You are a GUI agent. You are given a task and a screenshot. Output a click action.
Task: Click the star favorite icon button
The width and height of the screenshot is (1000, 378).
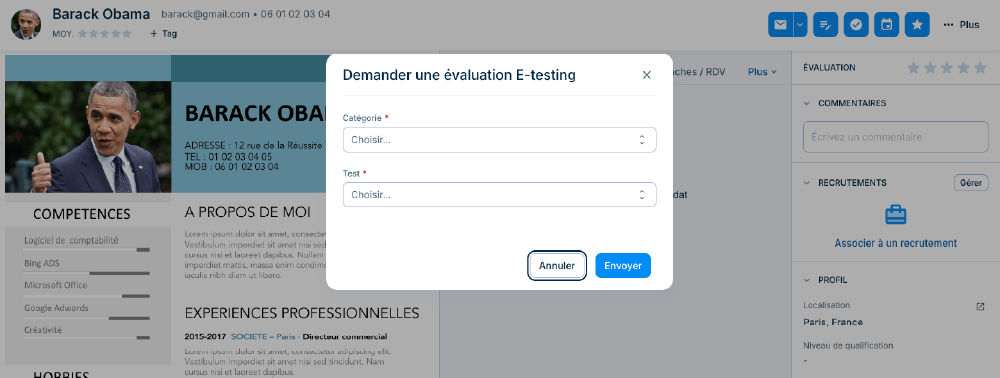[x=917, y=25]
